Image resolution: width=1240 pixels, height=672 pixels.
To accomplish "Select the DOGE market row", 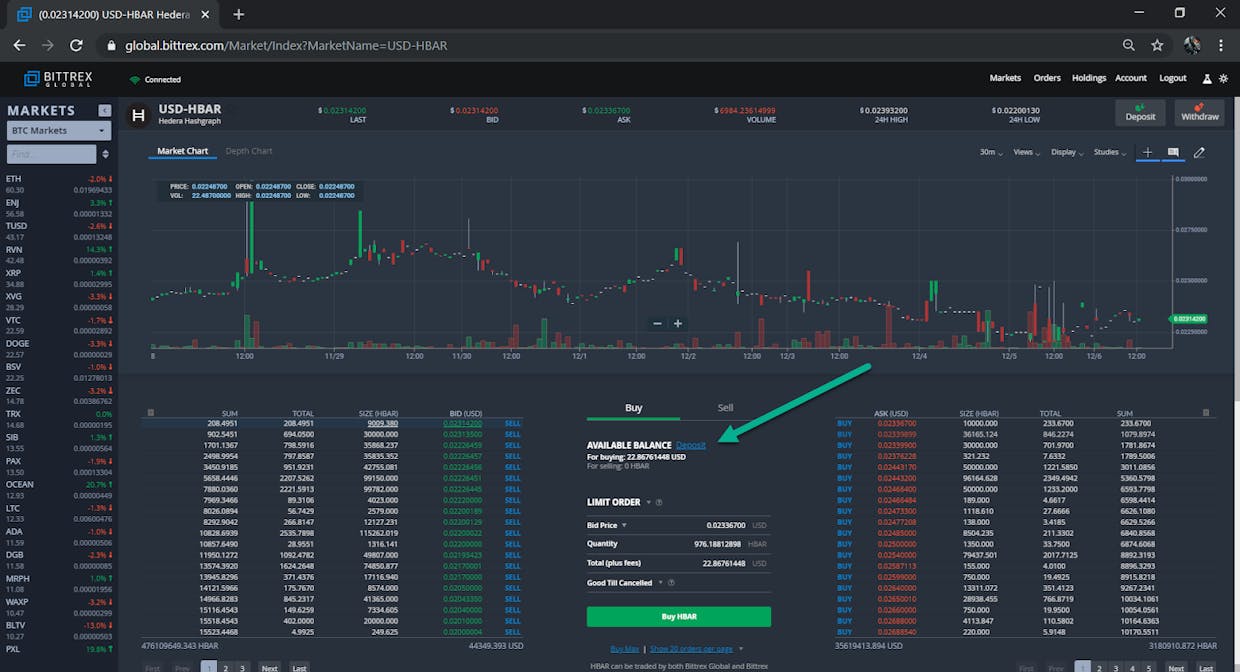I will click(59, 348).
